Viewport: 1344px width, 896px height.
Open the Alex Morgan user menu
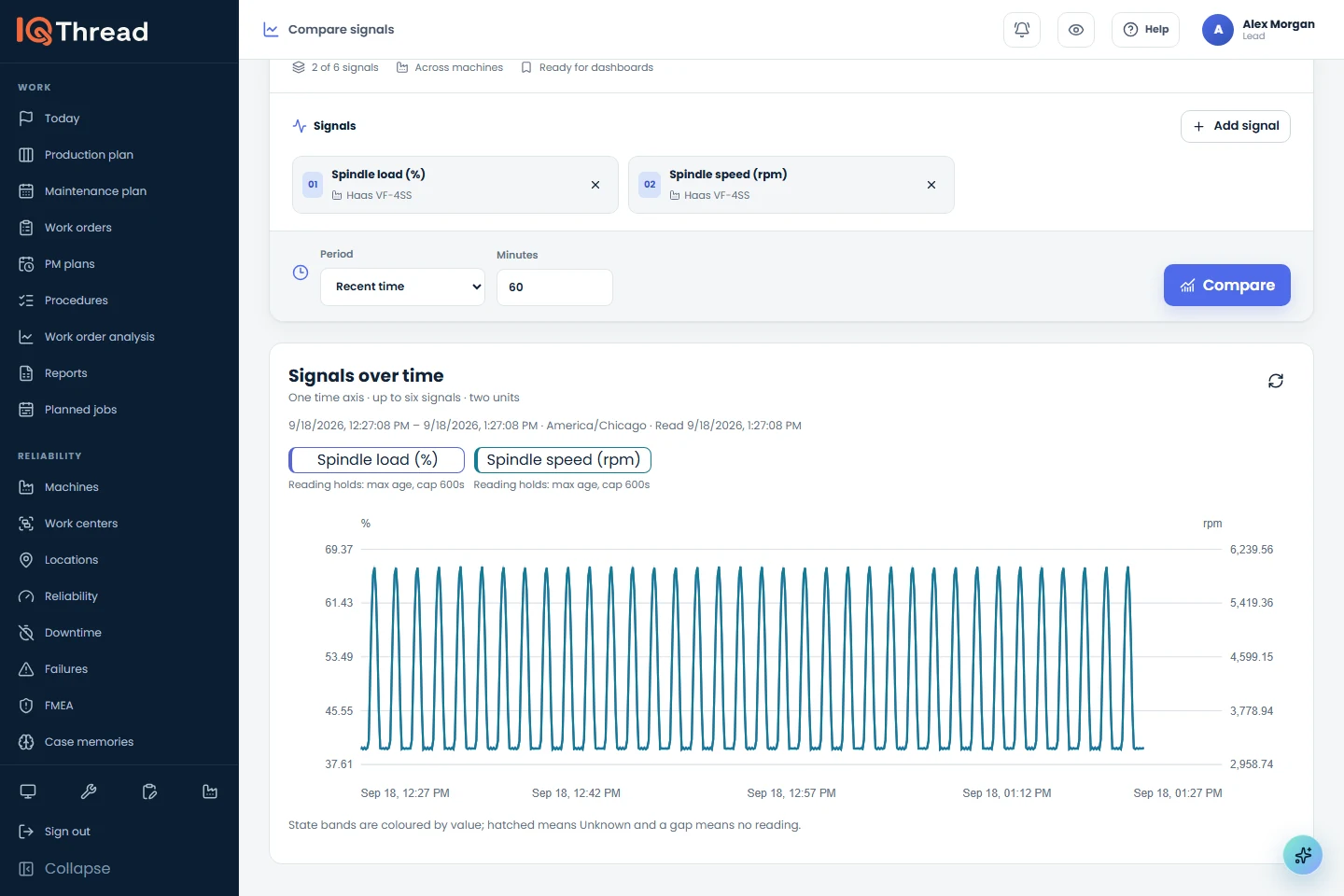1258,30
